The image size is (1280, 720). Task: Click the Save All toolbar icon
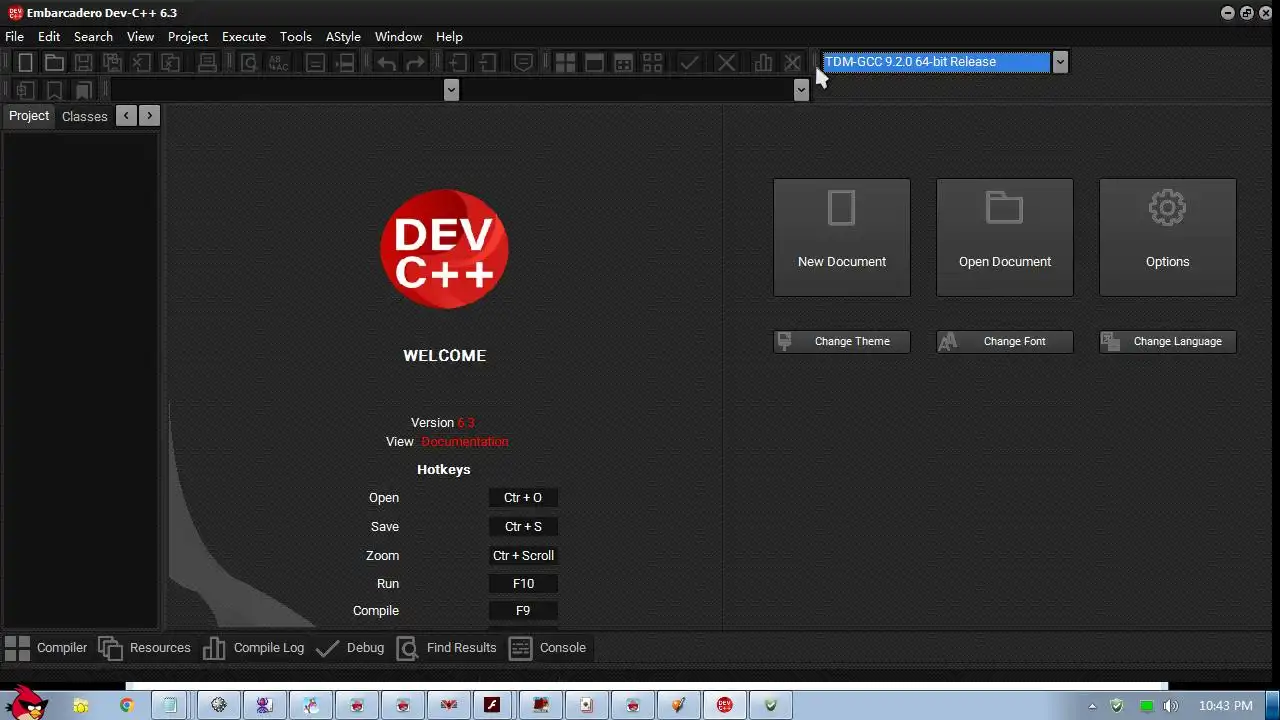tap(113, 62)
